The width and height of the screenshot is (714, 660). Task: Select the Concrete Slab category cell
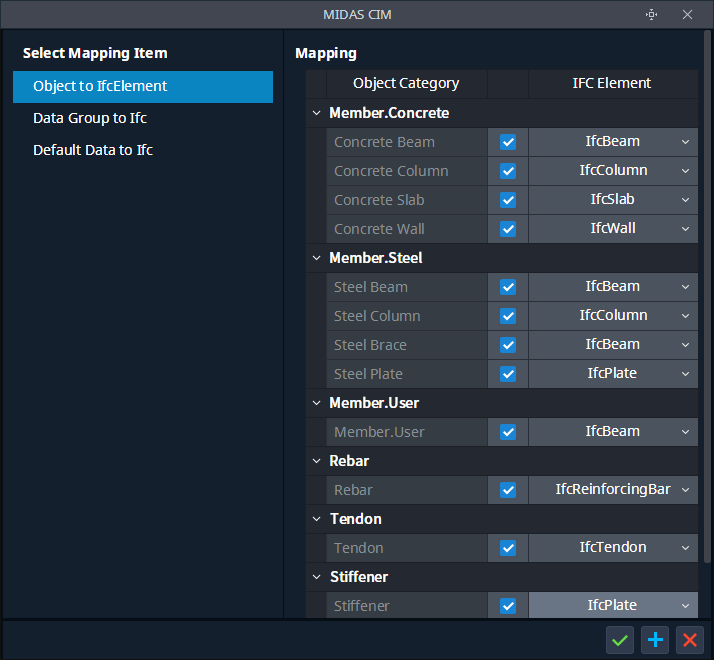(407, 200)
